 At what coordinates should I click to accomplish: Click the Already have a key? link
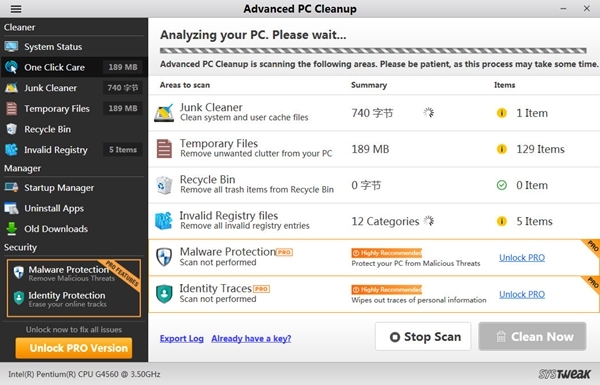coord(251,338)
